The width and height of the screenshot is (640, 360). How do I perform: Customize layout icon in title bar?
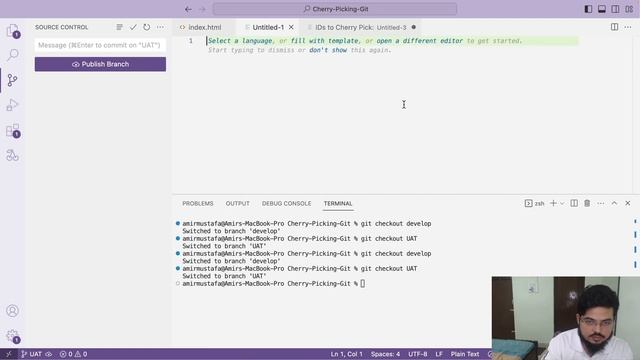coord(629,9)
